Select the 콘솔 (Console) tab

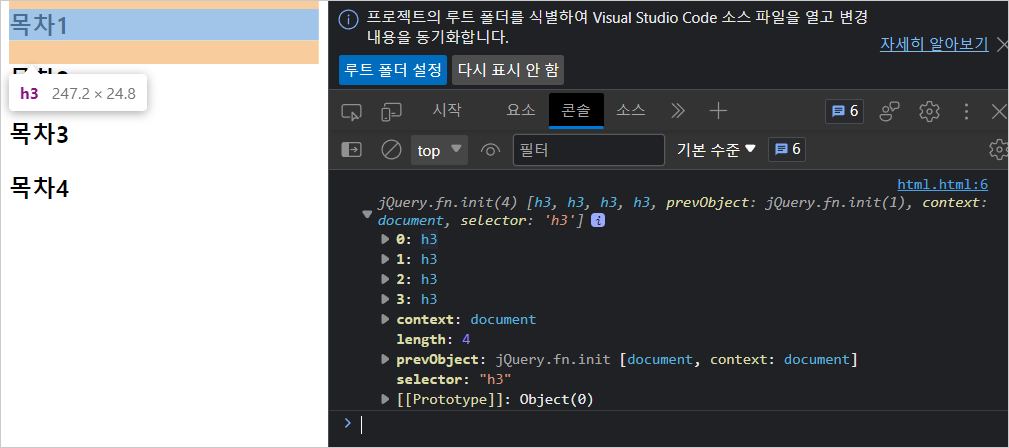click(576, 111)
